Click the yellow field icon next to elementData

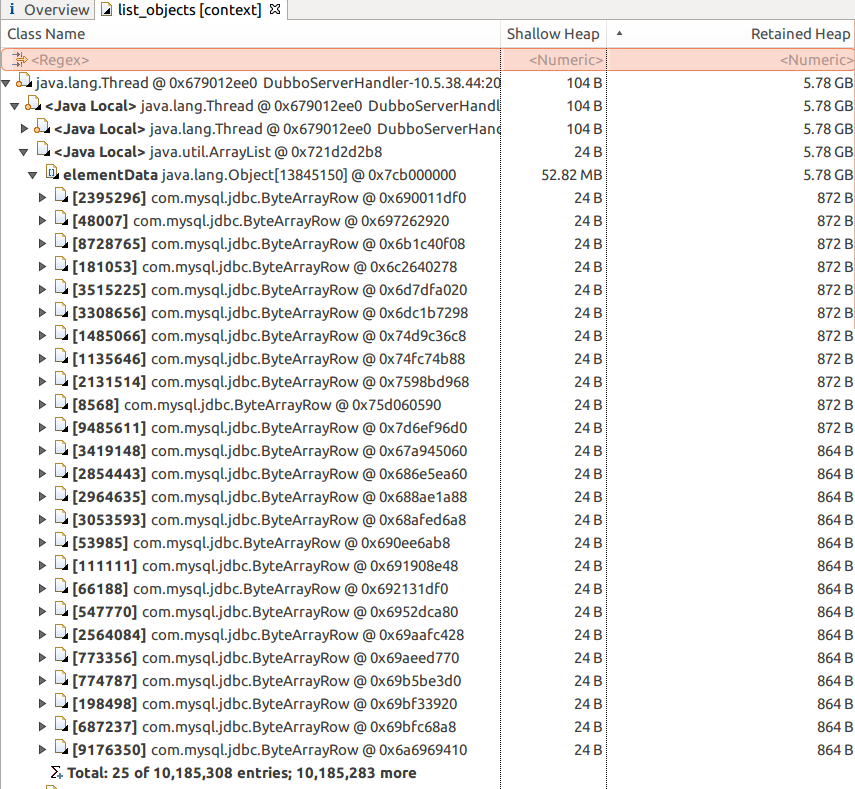point(52,172)
